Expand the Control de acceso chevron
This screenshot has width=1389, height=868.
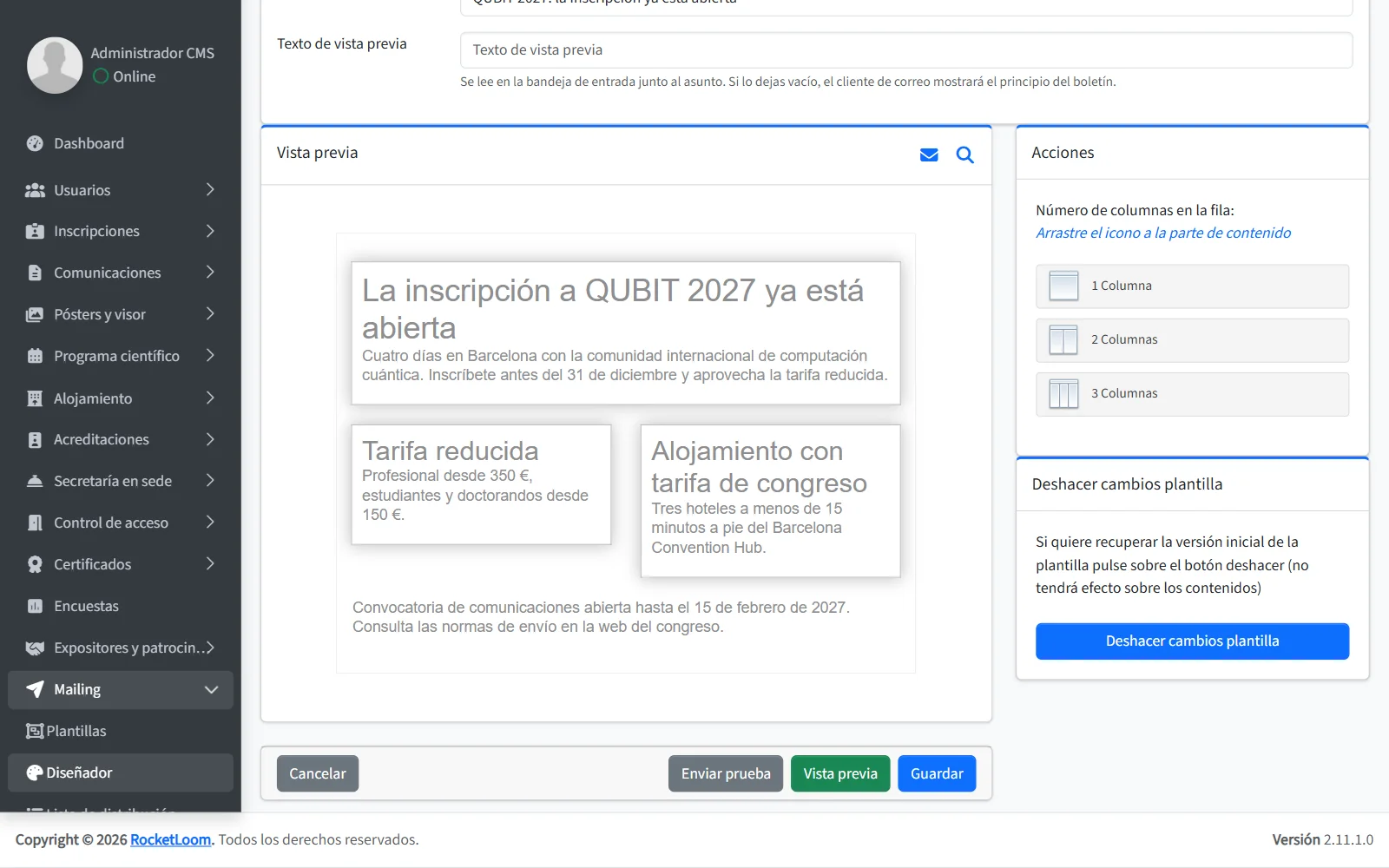(210, 523)
